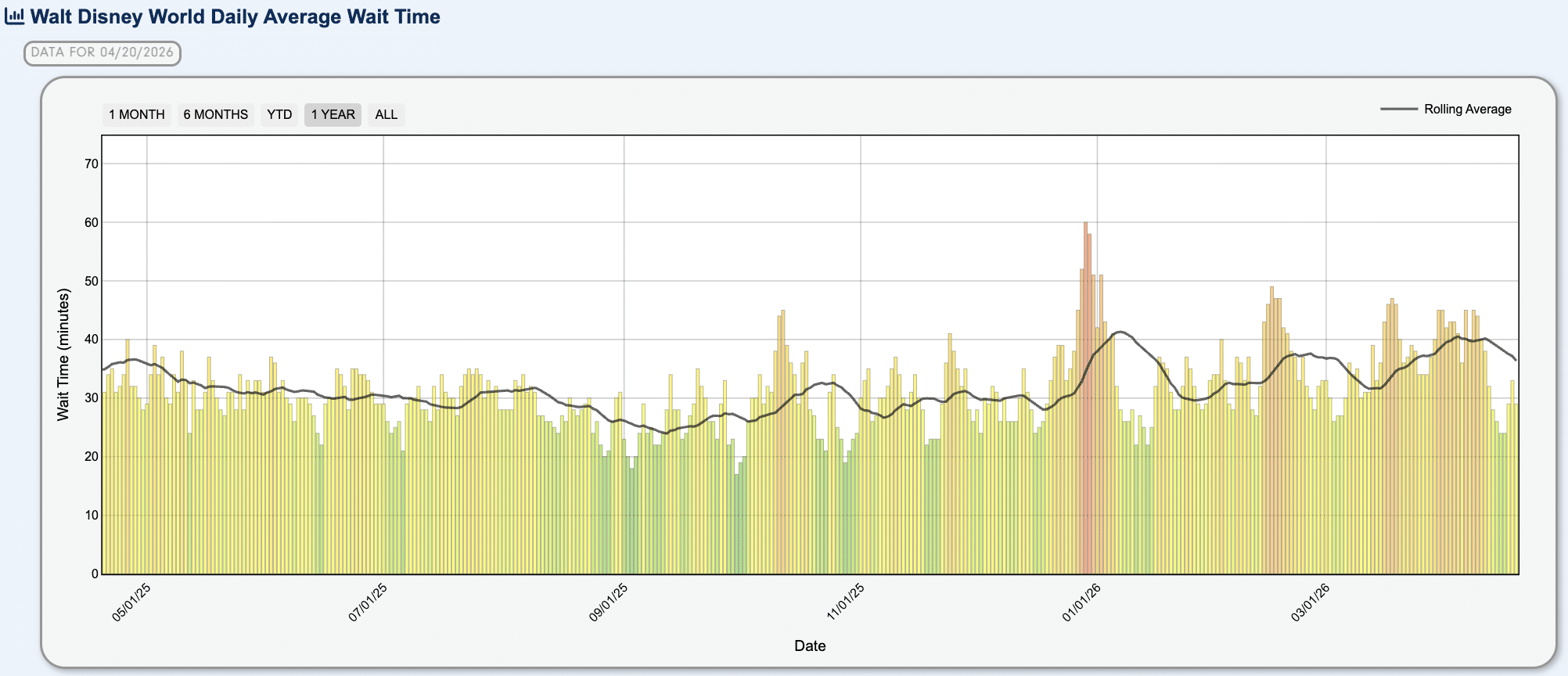Click the Rolling Average legend line swatch
1568x676 pixels.
point(1398,110)
